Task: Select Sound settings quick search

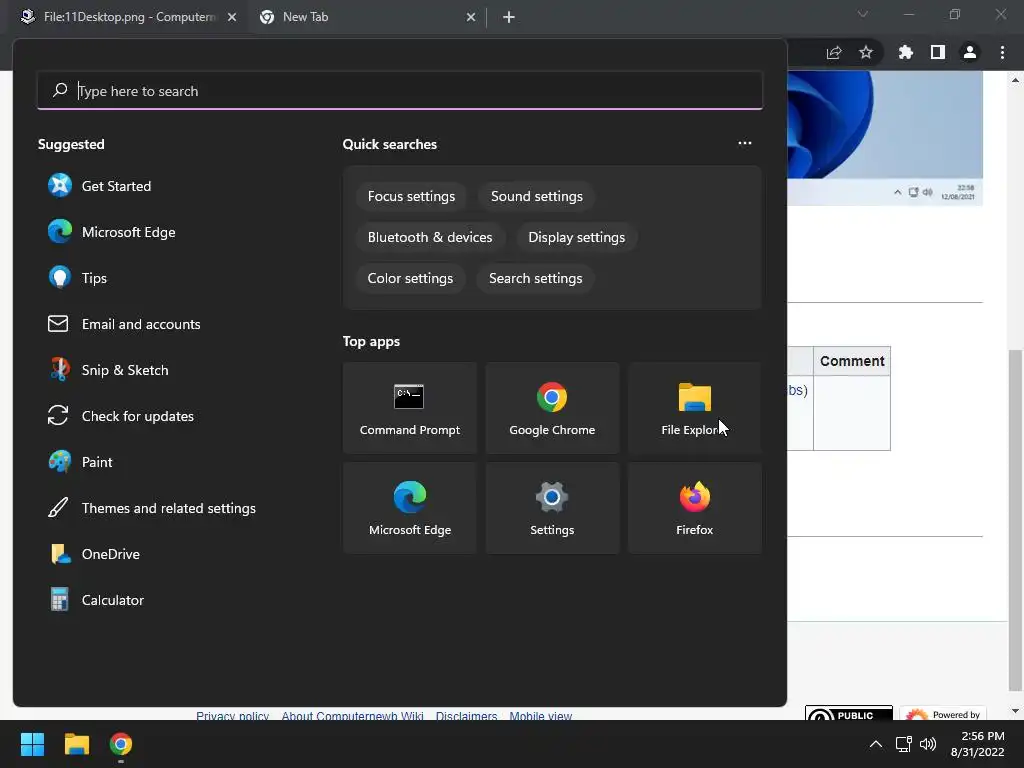Action: pos(536,197)
